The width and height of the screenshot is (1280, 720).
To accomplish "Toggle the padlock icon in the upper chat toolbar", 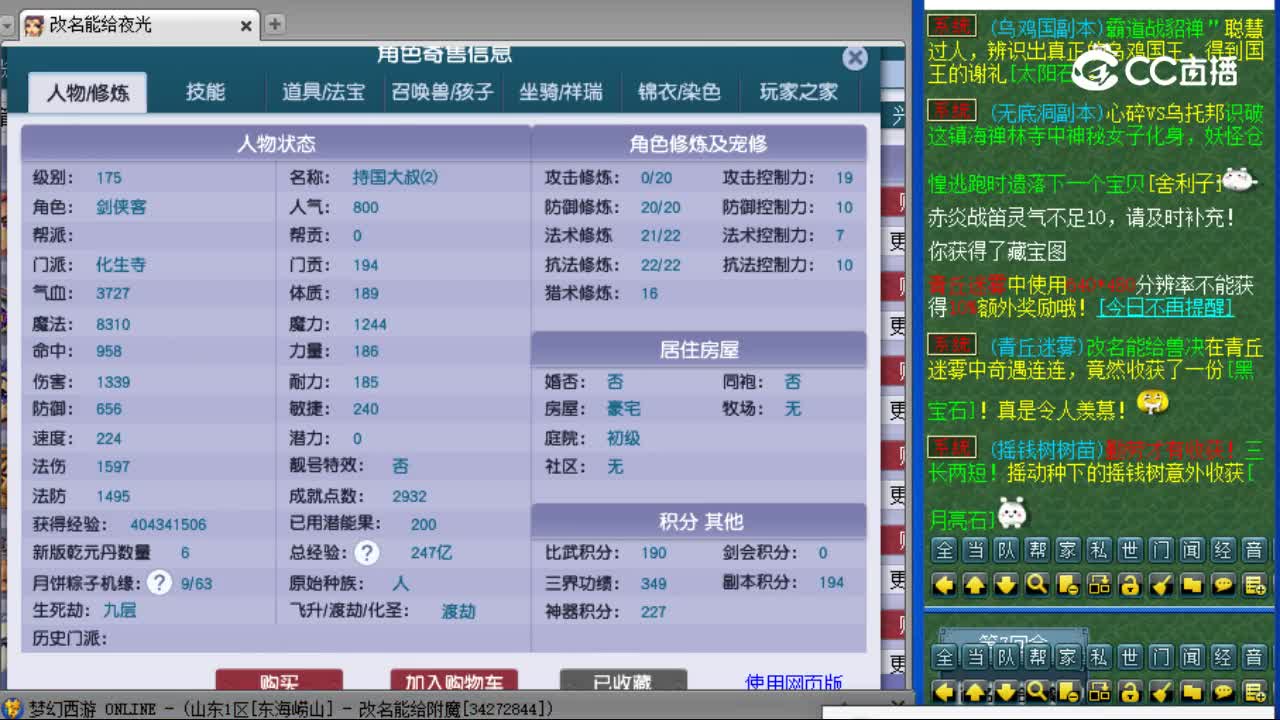I will click(x=1130, y=585).
